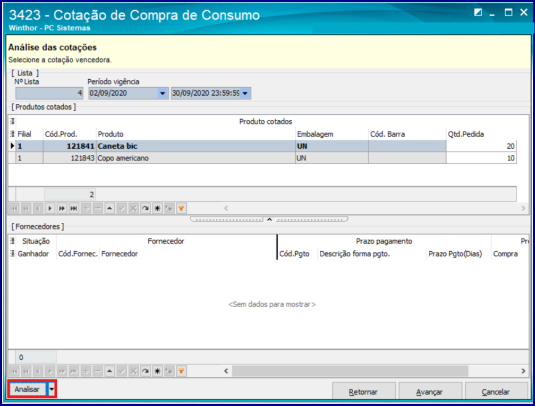
Task: Click insert (plus) icon in Produtos cotados navigator
Action: pyautogui.click(x=86, y=208)
